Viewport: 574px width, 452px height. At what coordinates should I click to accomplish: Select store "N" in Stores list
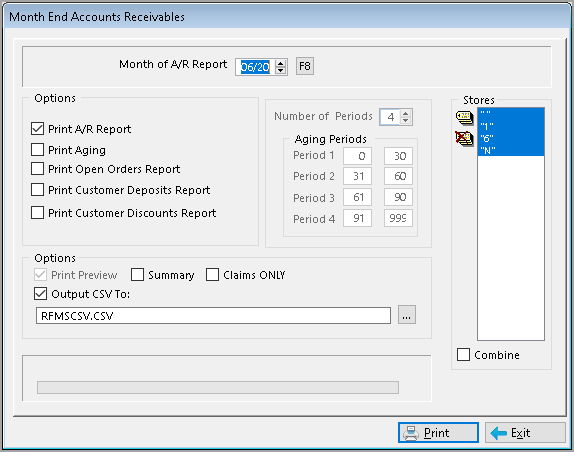point(511,150)
